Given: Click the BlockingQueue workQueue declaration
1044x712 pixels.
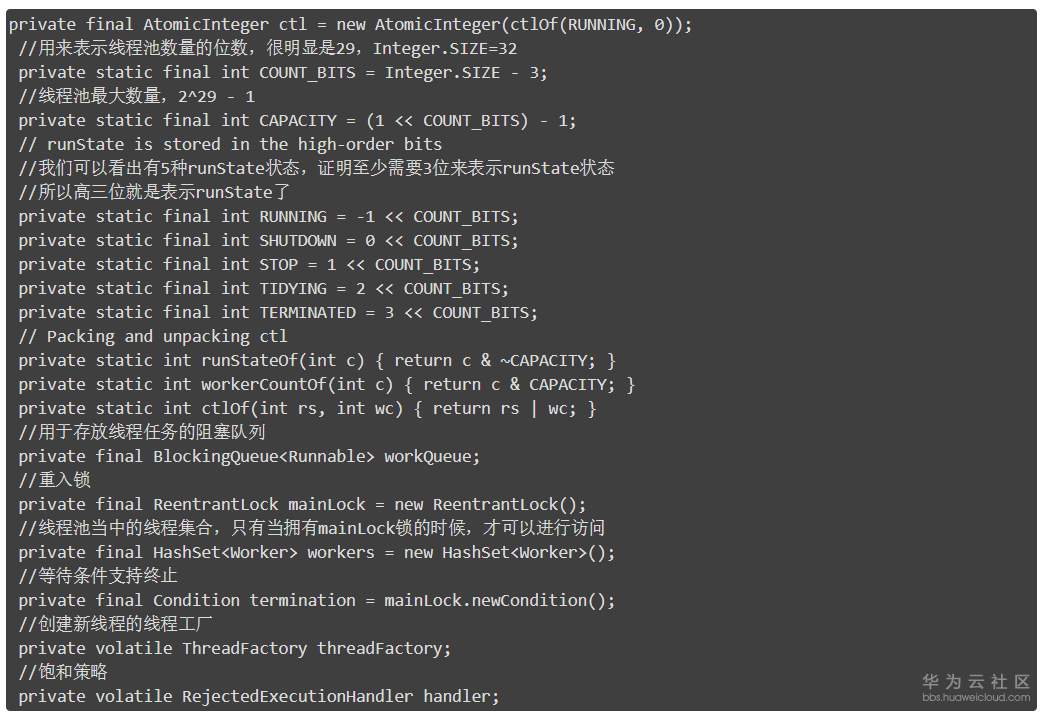Looking at the screenshot, I should pyautogui.click(x=248, y=456).
